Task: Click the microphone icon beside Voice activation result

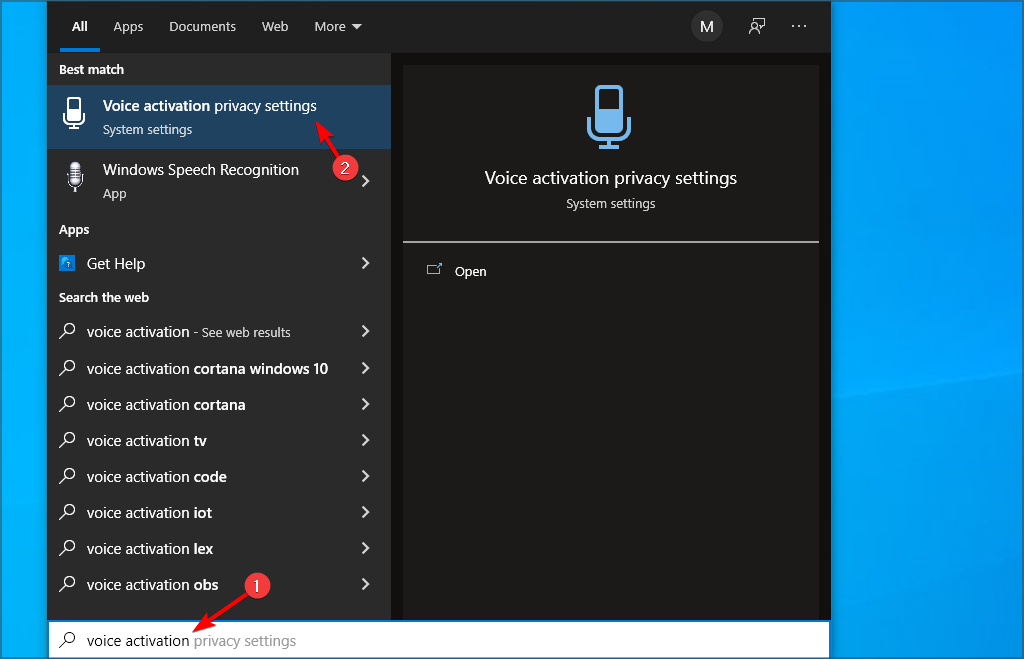Action: point(74,113)
